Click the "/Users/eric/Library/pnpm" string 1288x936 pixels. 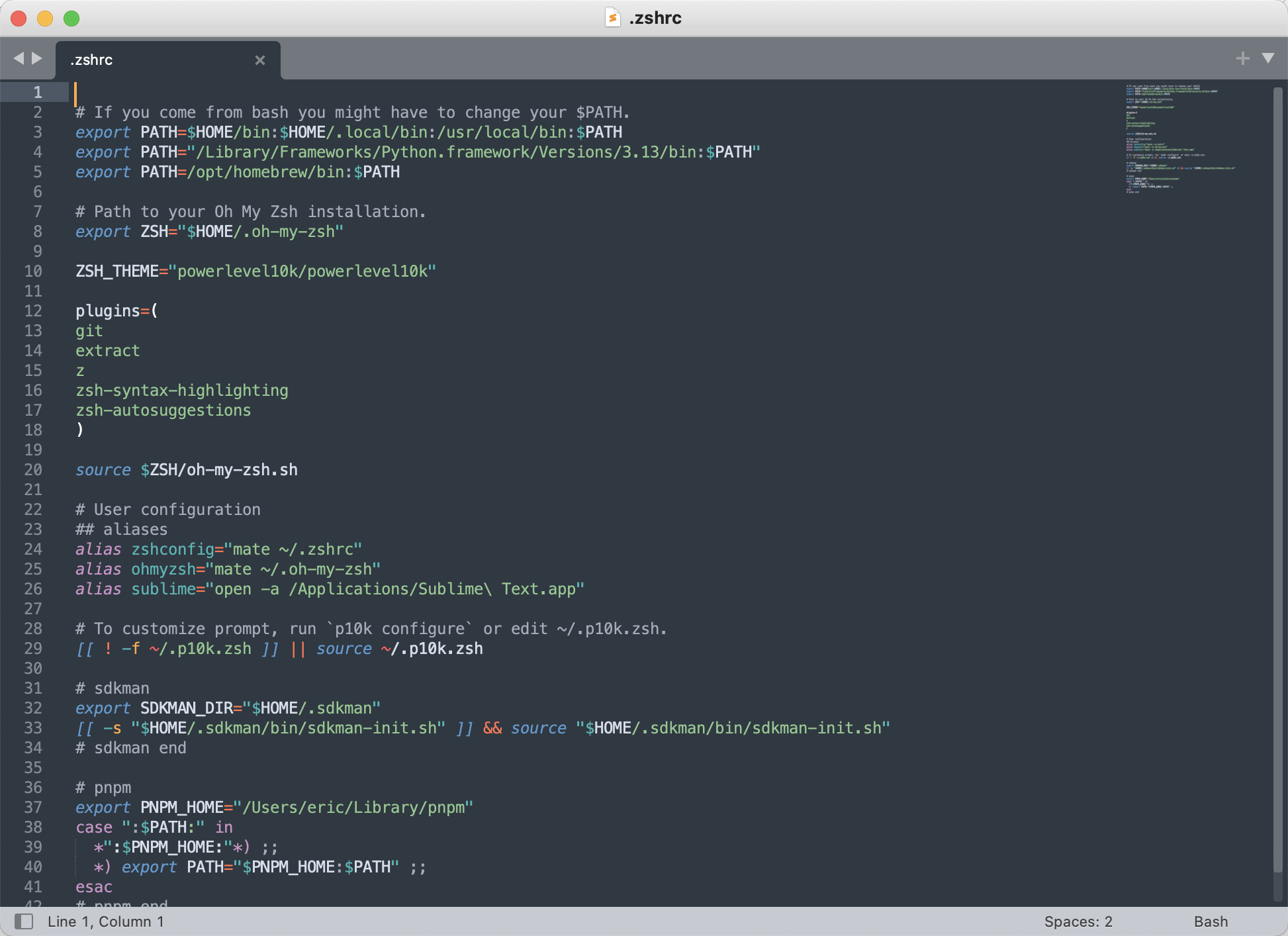tap(353, 808)
